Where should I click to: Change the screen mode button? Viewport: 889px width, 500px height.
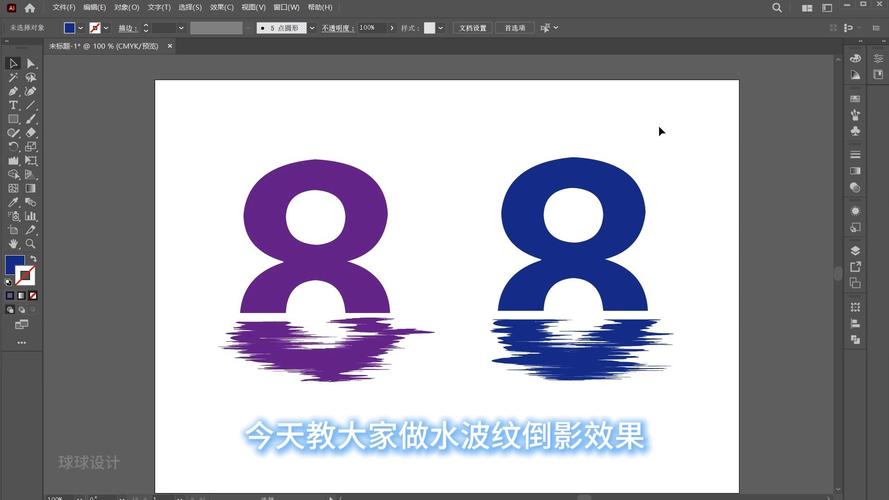[x=22, y=324]
